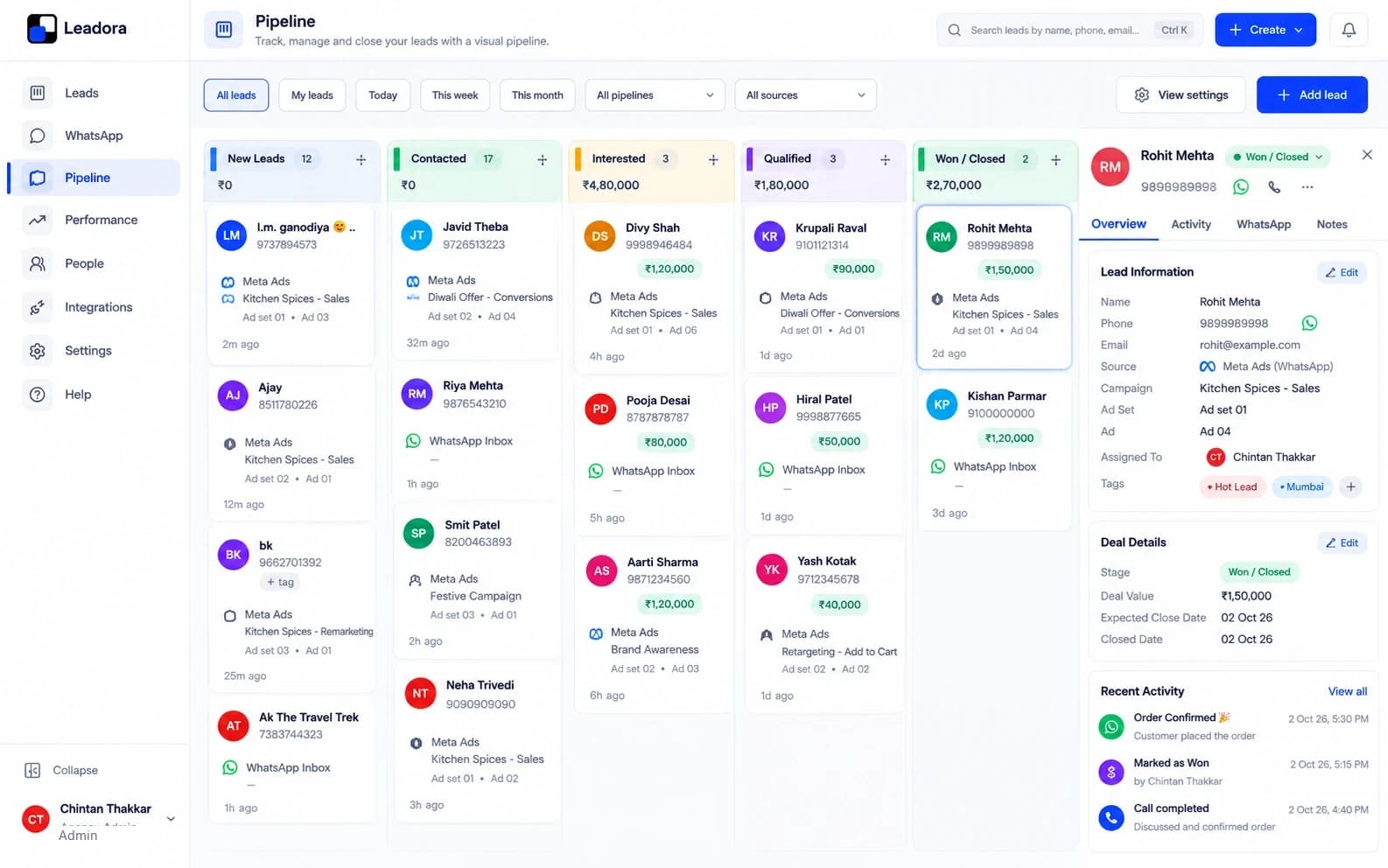Open View settings

pos(1181,95)
